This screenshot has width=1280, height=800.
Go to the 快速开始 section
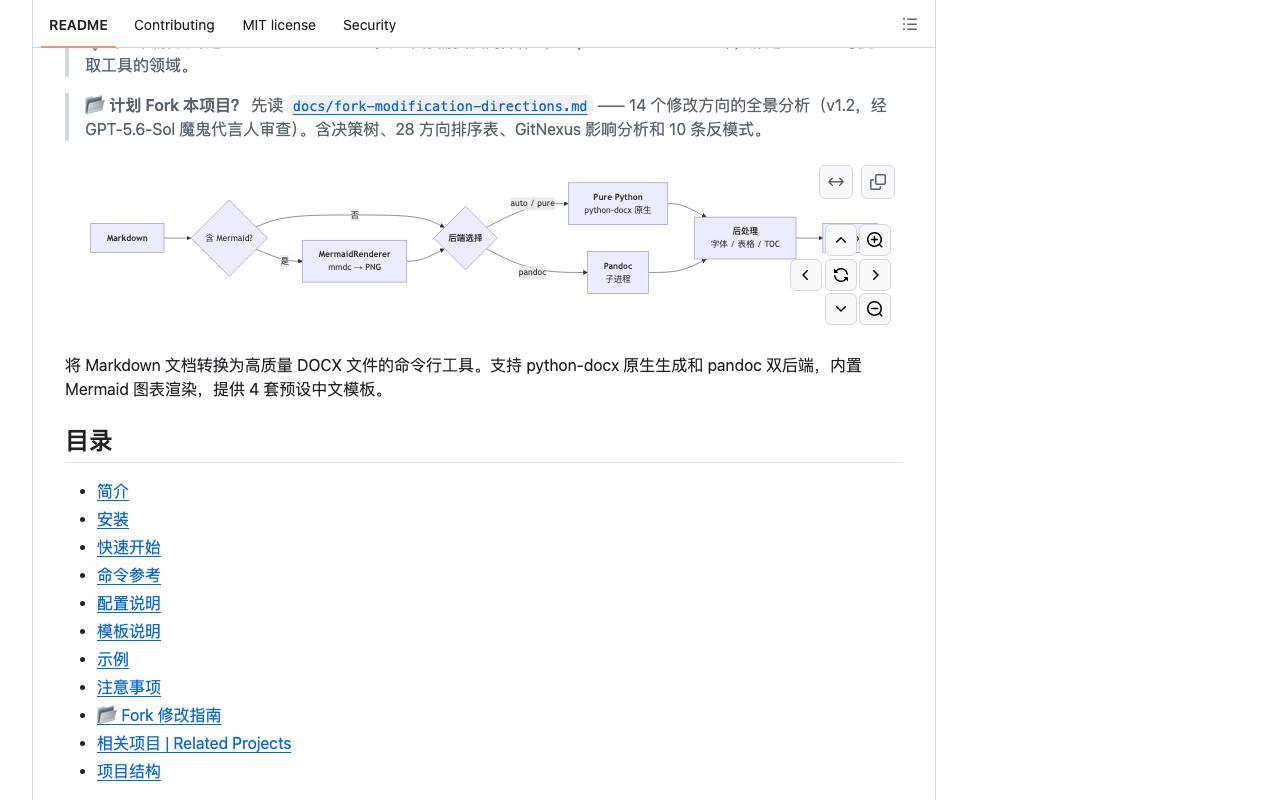129,547
